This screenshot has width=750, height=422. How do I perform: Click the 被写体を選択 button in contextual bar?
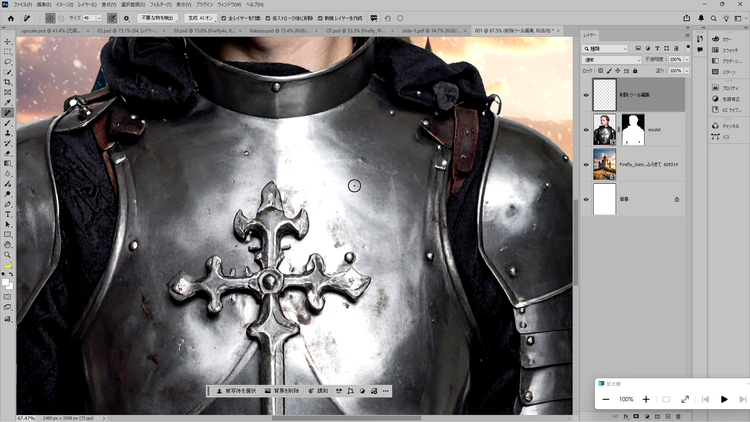pyautogui.click(x=236, y=391)
